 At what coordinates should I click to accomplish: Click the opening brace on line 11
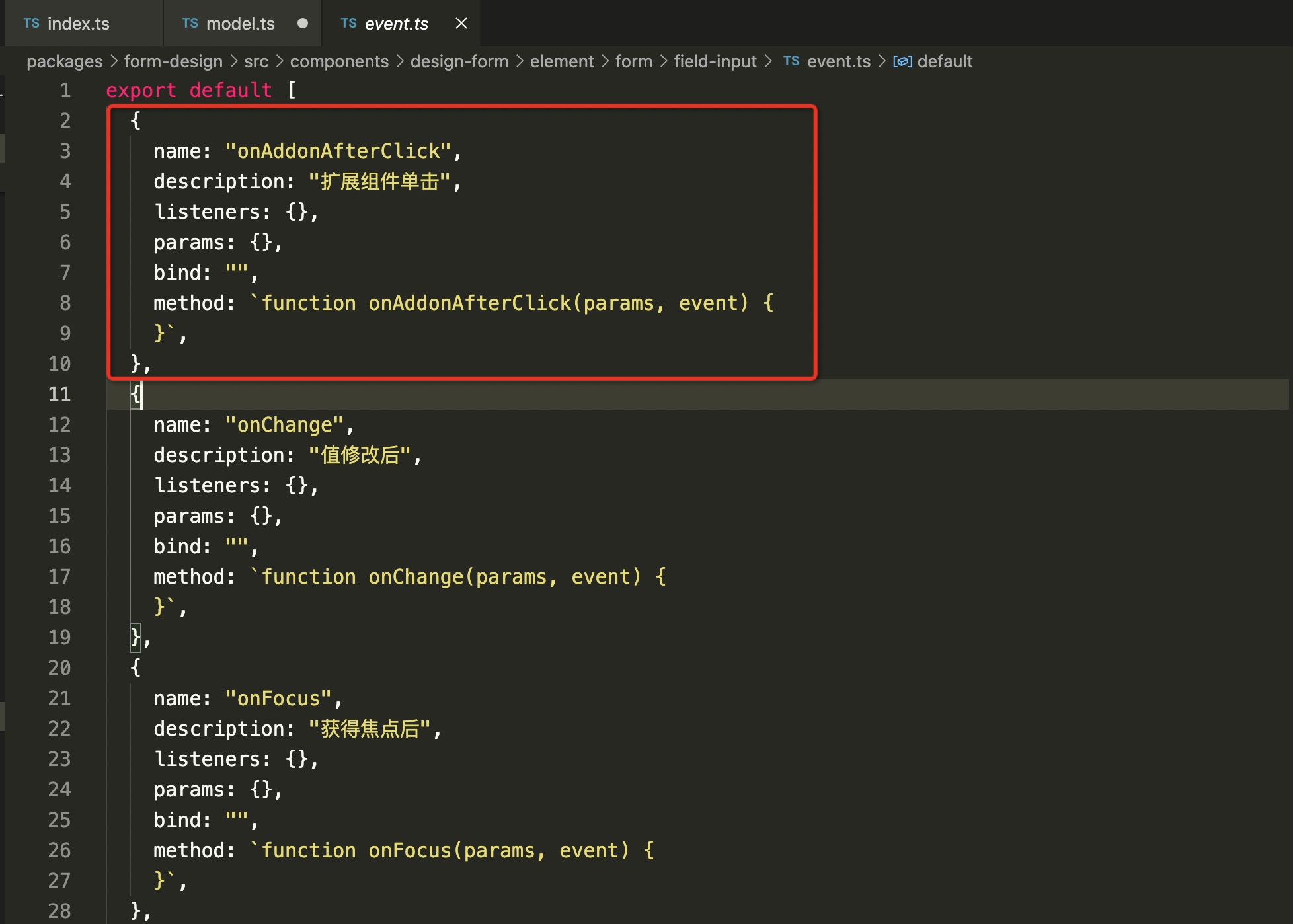(x=136, y=394)
